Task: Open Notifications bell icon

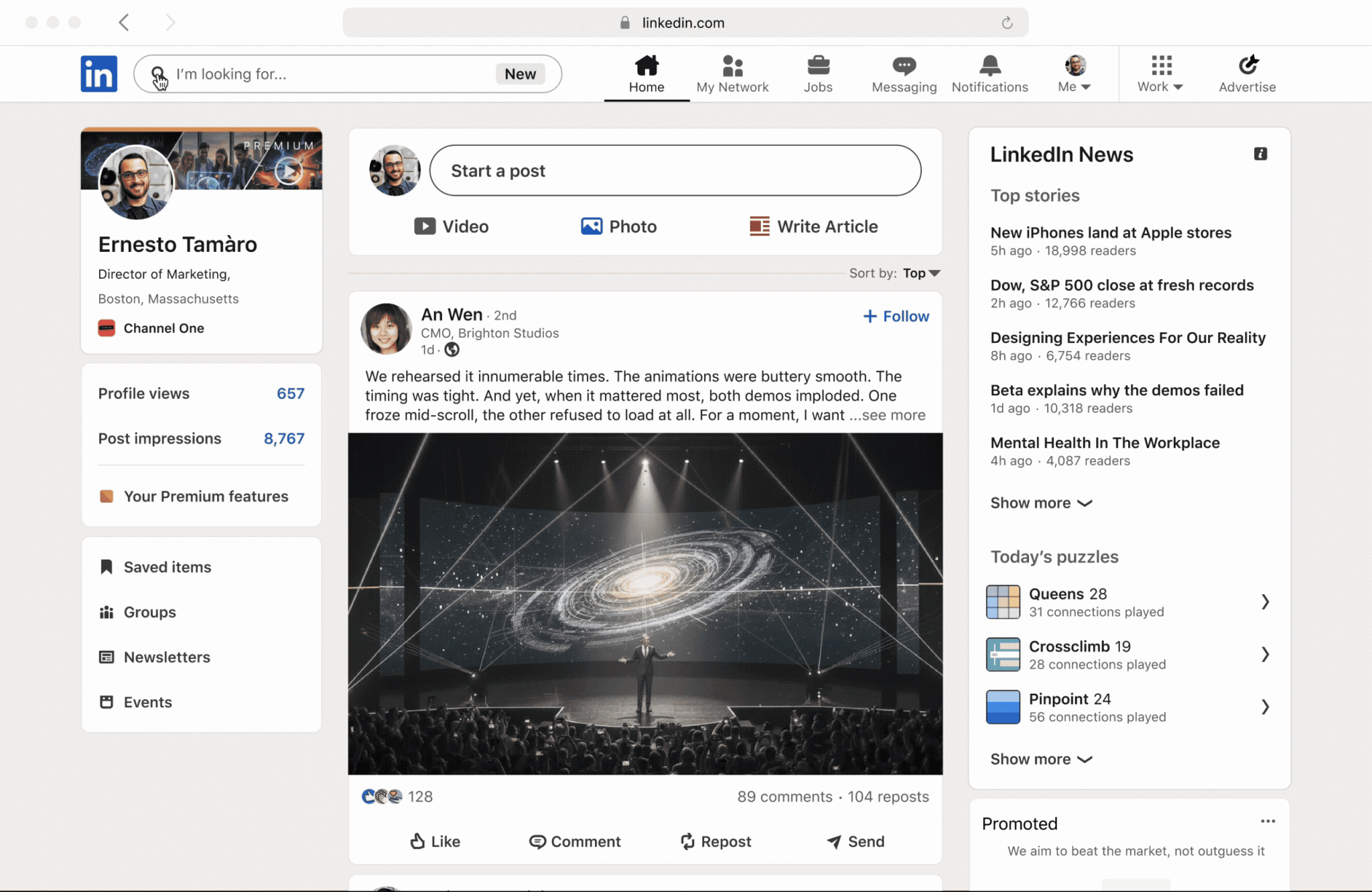Action: [x=989, y=66]
